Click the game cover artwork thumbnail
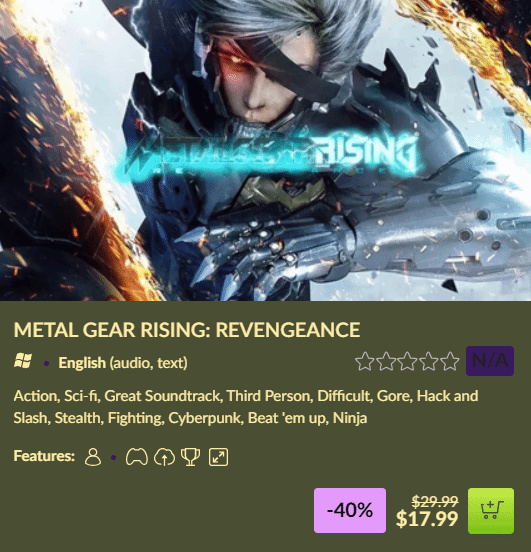The image size is (531, 552). pyautogui.click(x=266, y=150)
